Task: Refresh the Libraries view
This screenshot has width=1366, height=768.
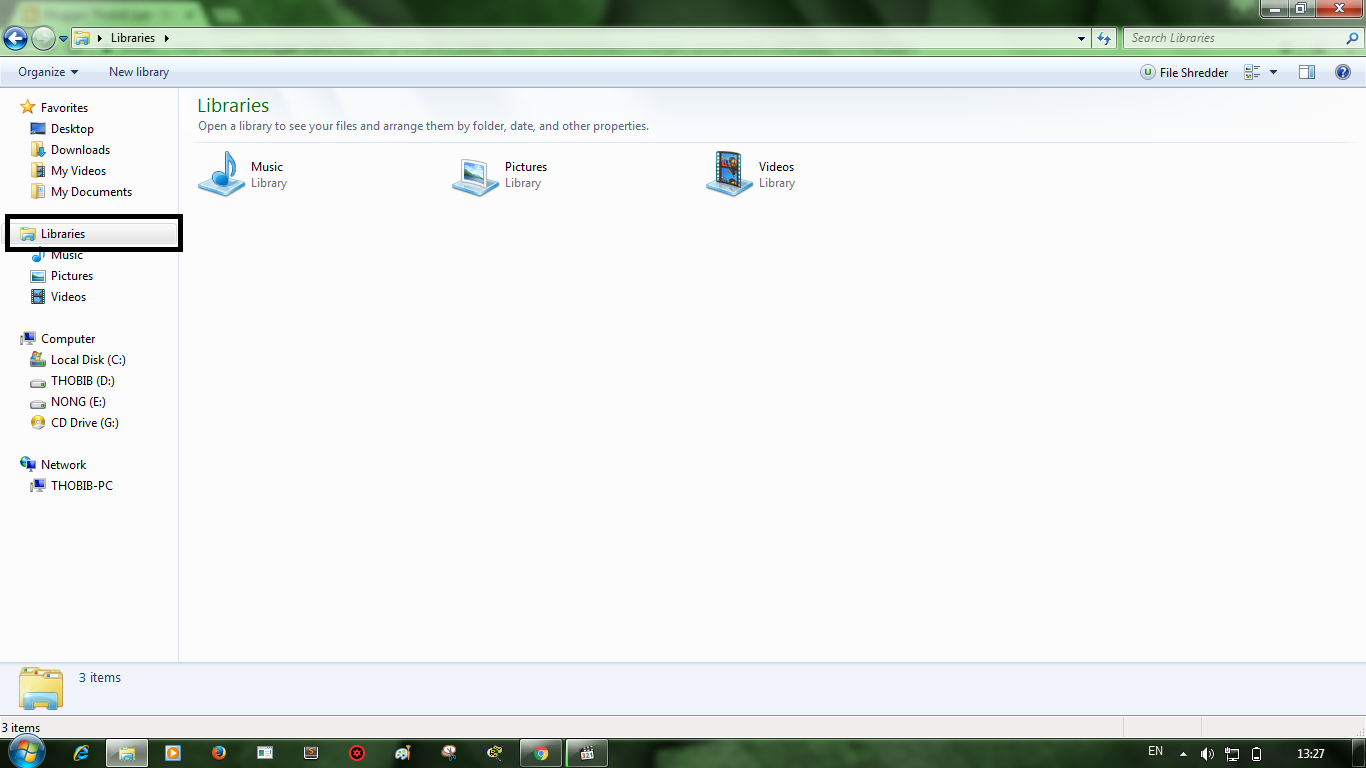Action: click(x=1102, y=37)
